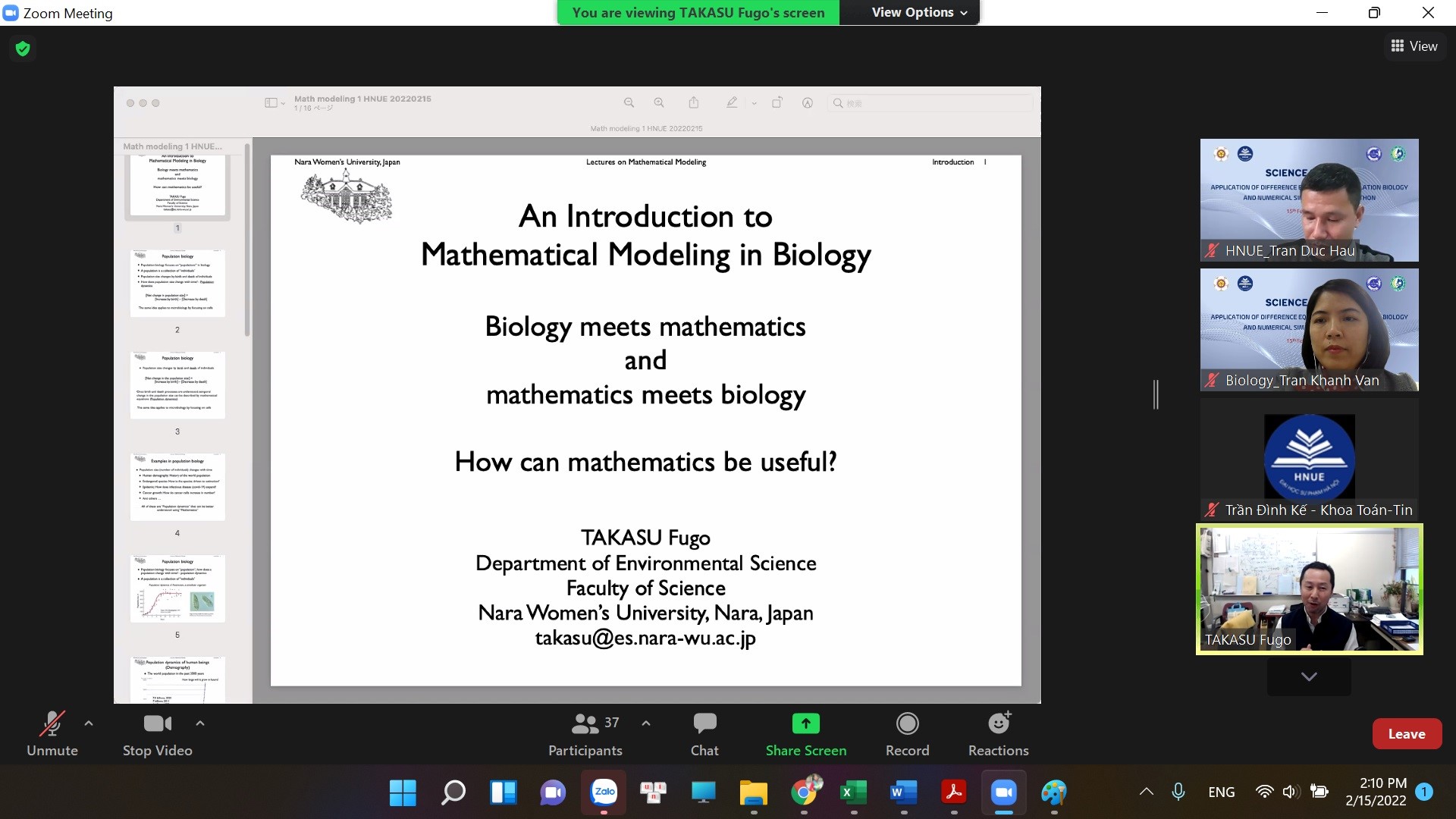This screenshot has width=1456, height=819.
Task: Leave the meeting
Action: [1406, 733]
